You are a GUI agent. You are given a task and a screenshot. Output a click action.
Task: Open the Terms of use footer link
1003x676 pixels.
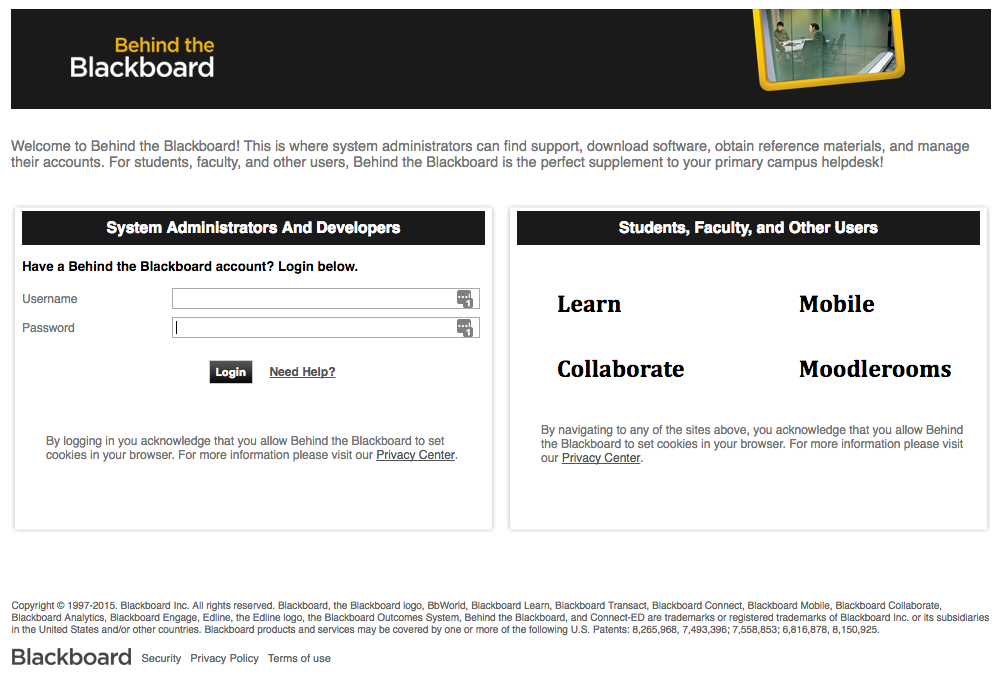pos(299,658)
